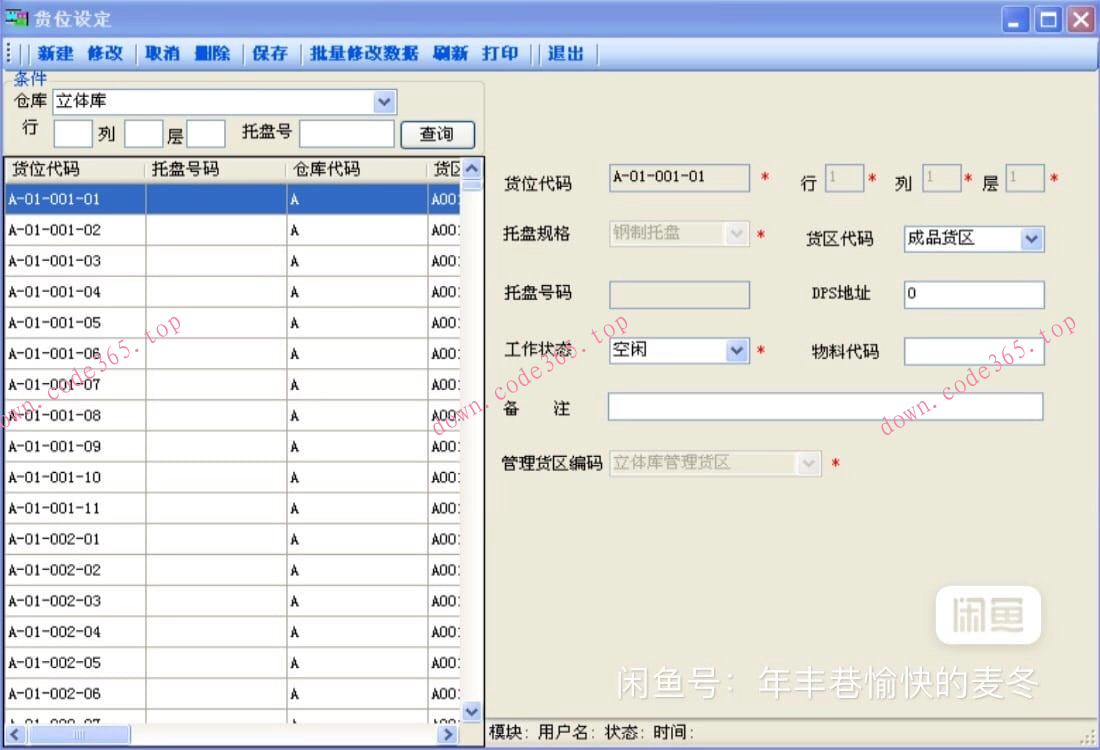This screenshot has height=750, width=1100.
Task: Click 取消 to cancel changes
Action: pyautogui.click(x=162, y=55)
